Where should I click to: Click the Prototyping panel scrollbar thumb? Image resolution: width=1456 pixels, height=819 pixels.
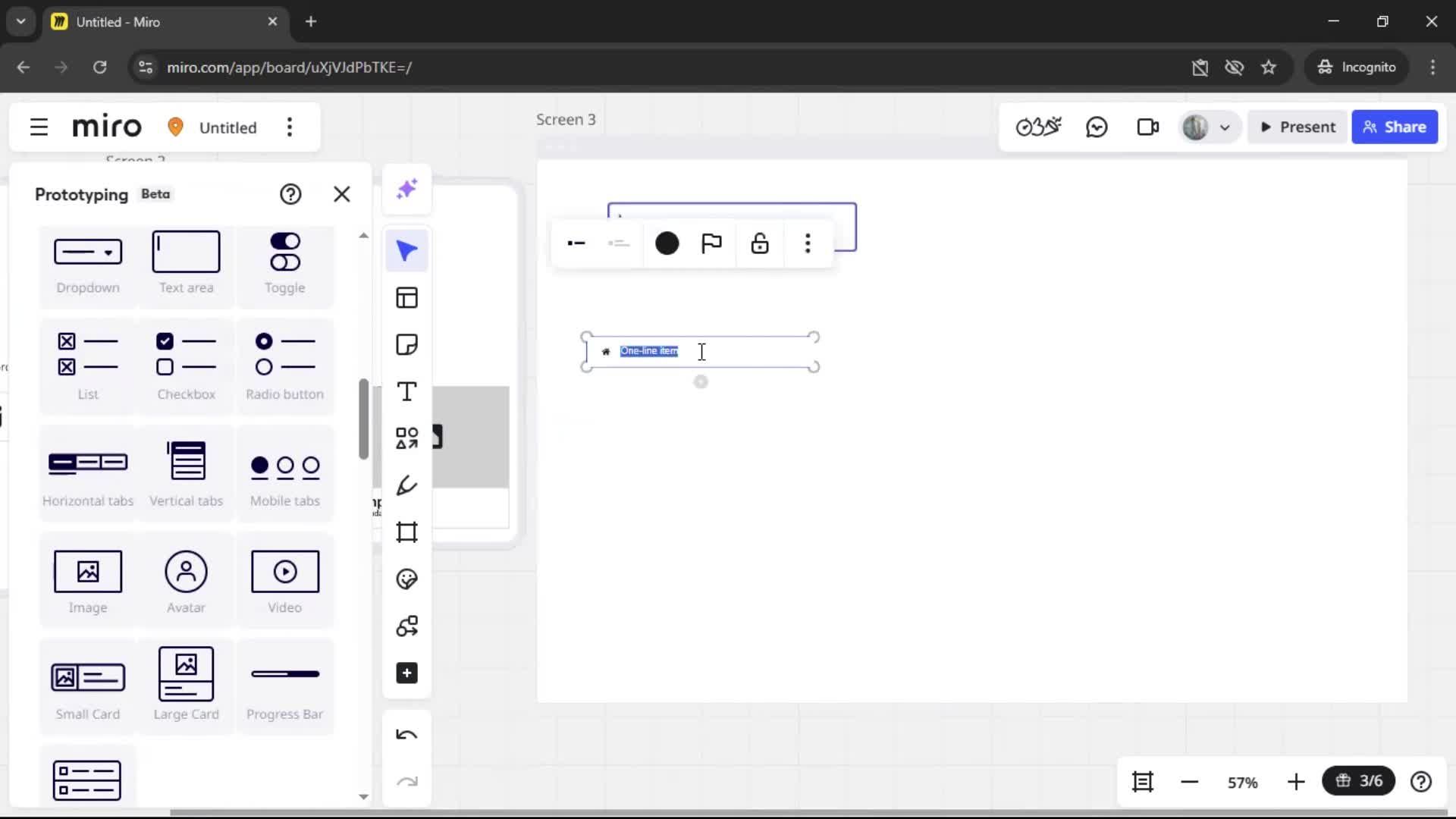[x=363, y=419]
